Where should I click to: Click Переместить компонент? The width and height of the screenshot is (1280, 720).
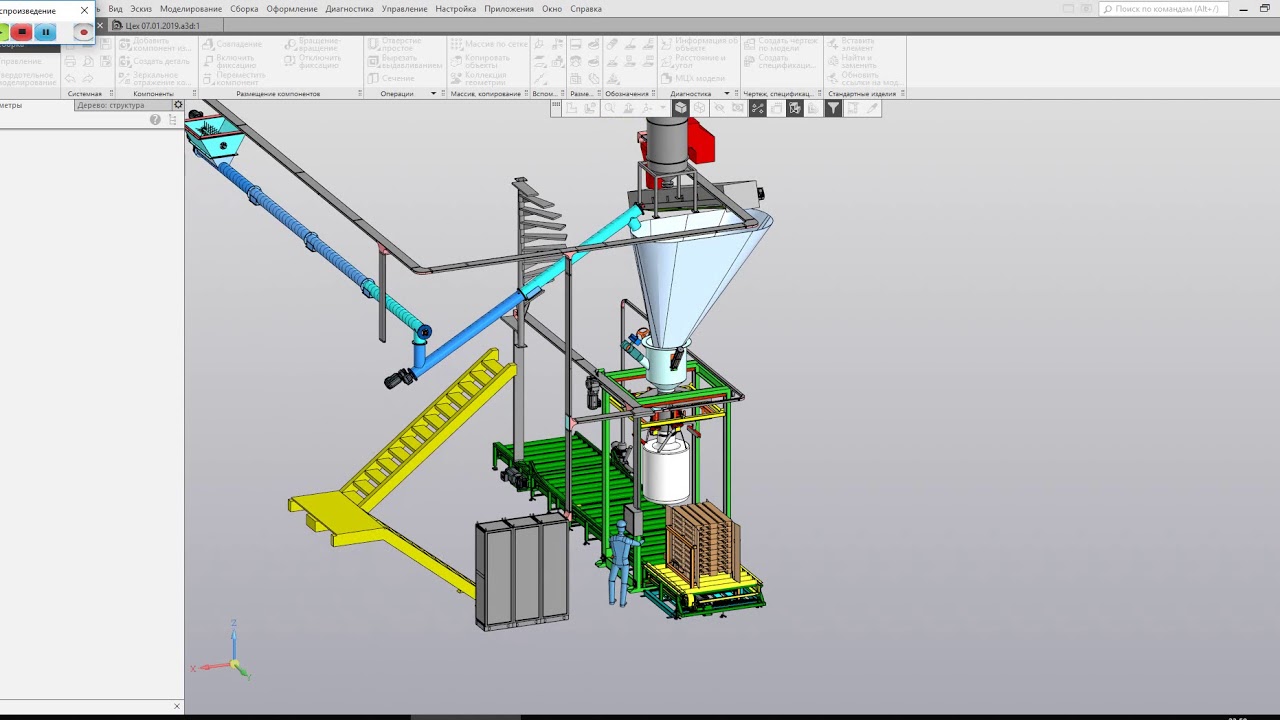[232, 78]
